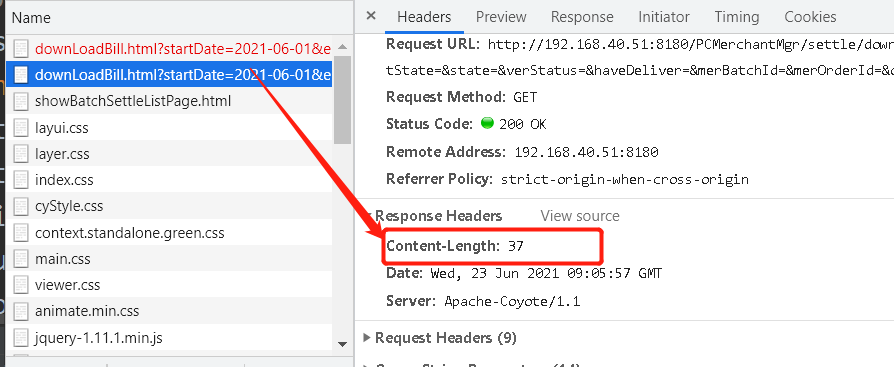This screenshot has width=894, height=367.
Task: Click file icon for jquery-1.11.1.min.js
Action: pyautogui.click(x=21, y=337)
